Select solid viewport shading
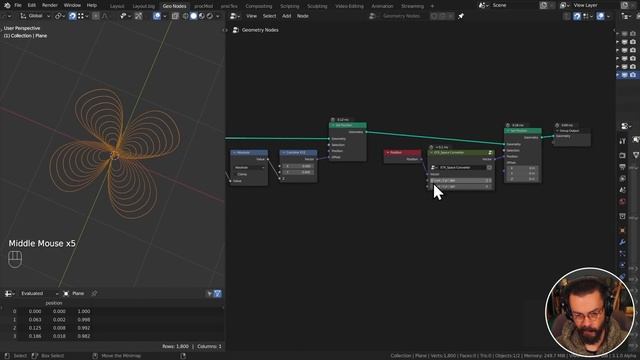The height and width of the screenshot is (360, 640). coord(193,16)
